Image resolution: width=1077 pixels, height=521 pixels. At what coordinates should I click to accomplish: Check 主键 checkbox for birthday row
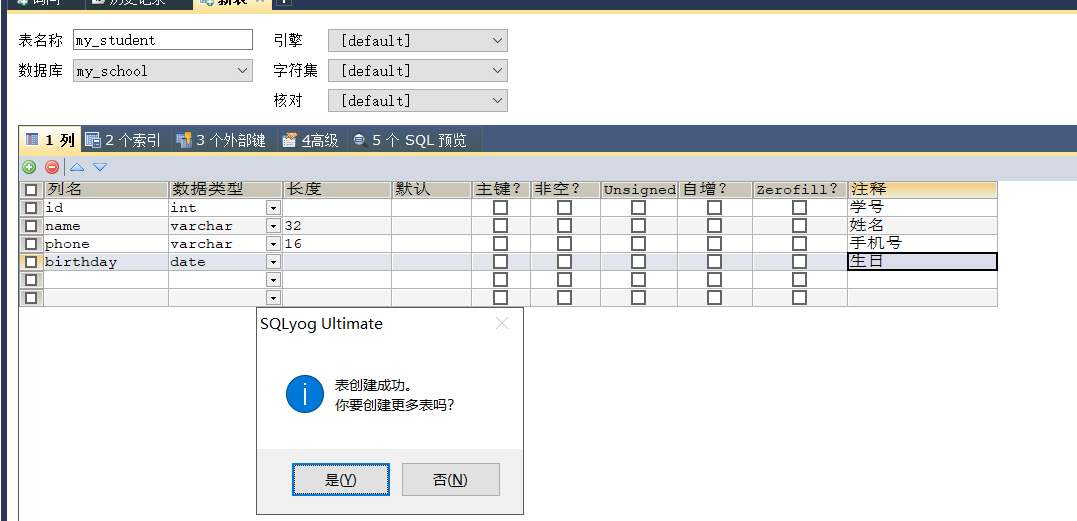pyautogui.click(x=501, y=262)
